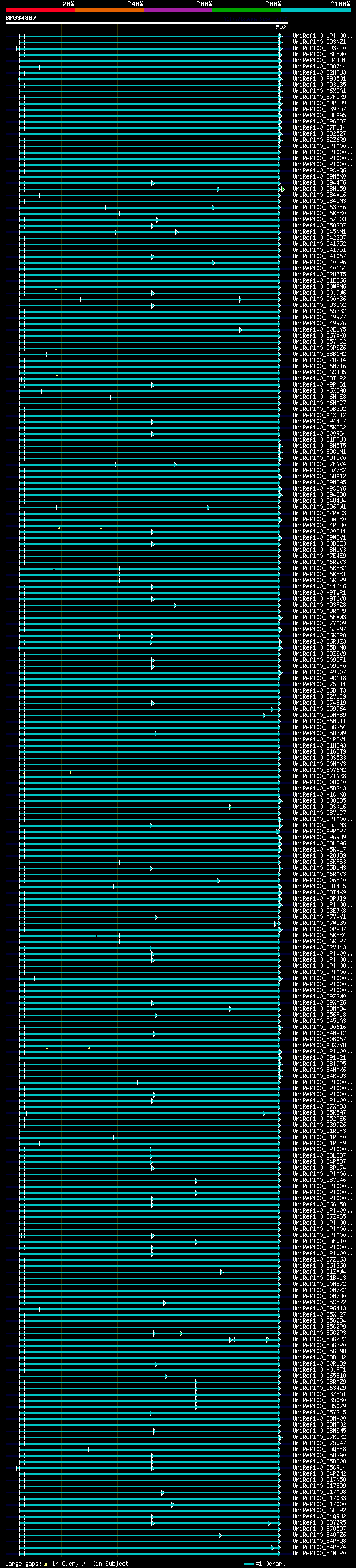Select the UniRef100_Q7KQK2 label
356x1568 pixels.
319,1437
